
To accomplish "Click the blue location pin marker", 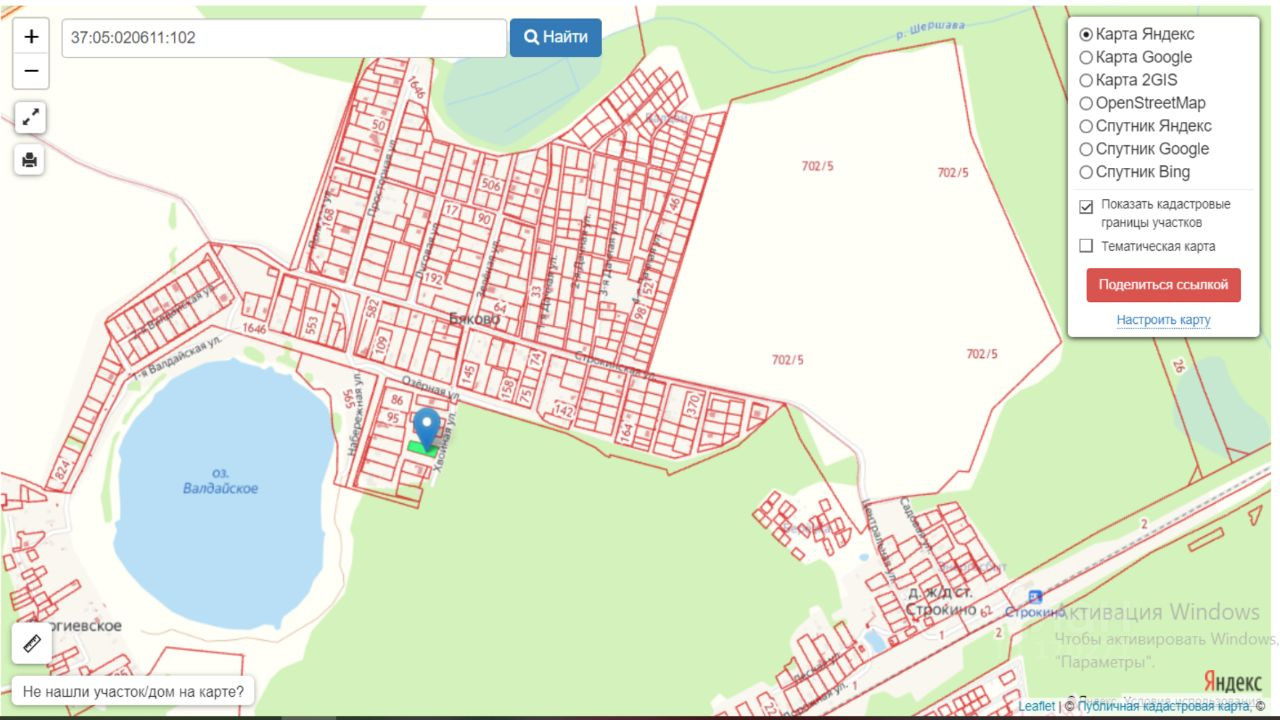I will (x=427, y=430).
